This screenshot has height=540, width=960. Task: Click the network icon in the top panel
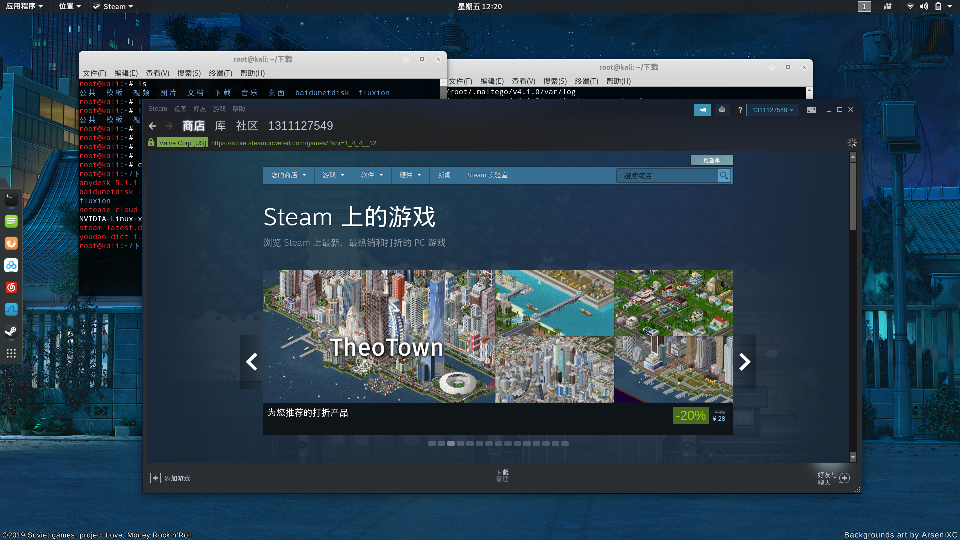pos(910,6)
